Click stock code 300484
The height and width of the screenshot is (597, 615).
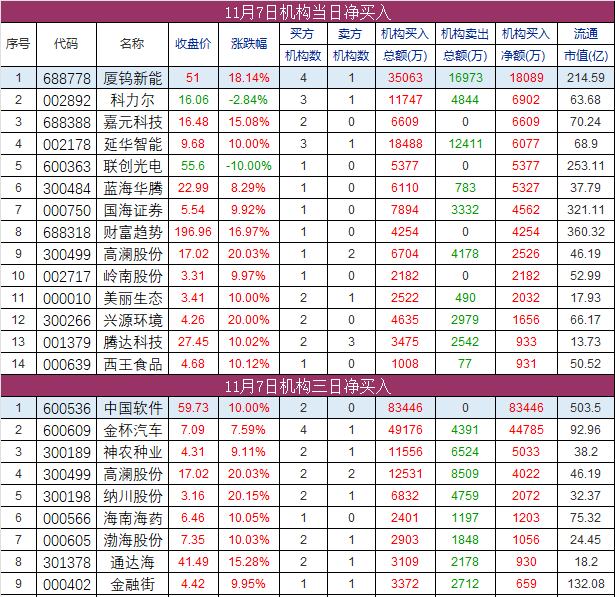click(67, 188)
